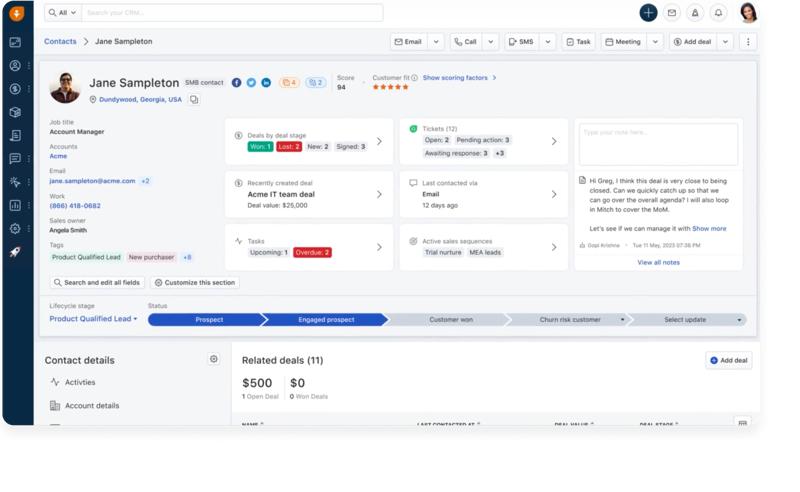Open the notifications bell
The height and width of the screenshot is (492, 800).
click(718, 13)
